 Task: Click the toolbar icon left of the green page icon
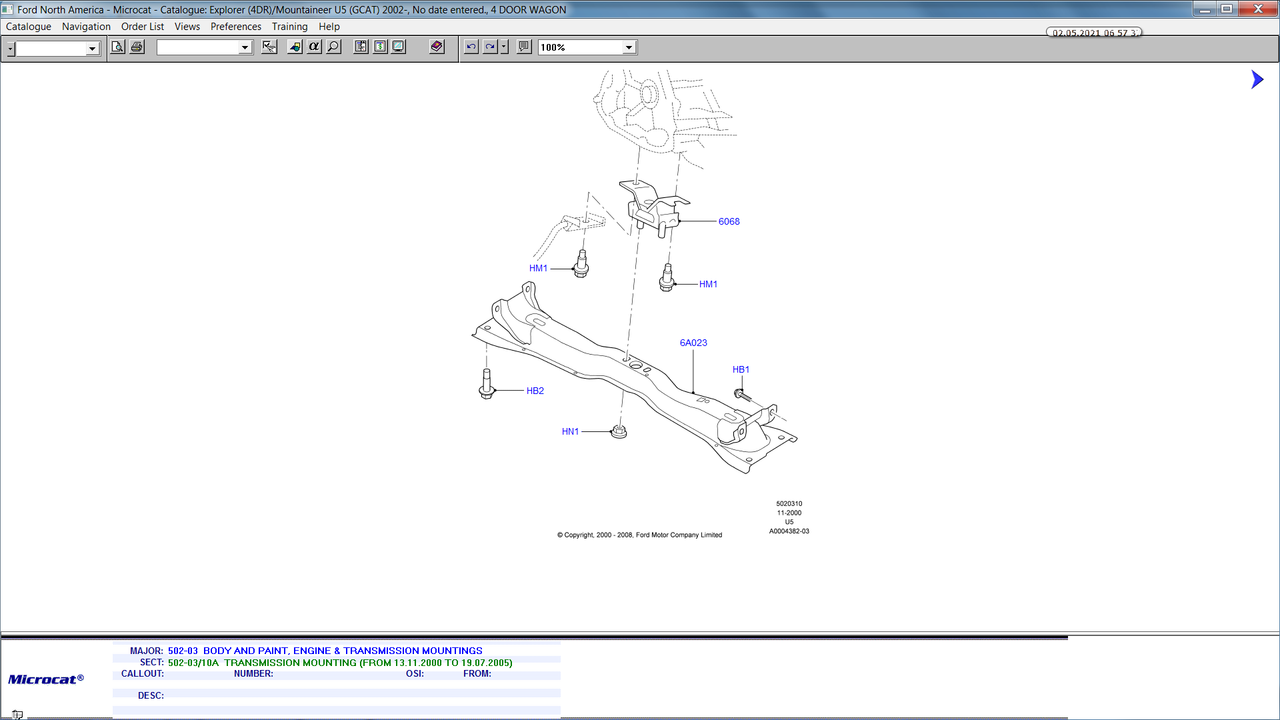[361, 47]
